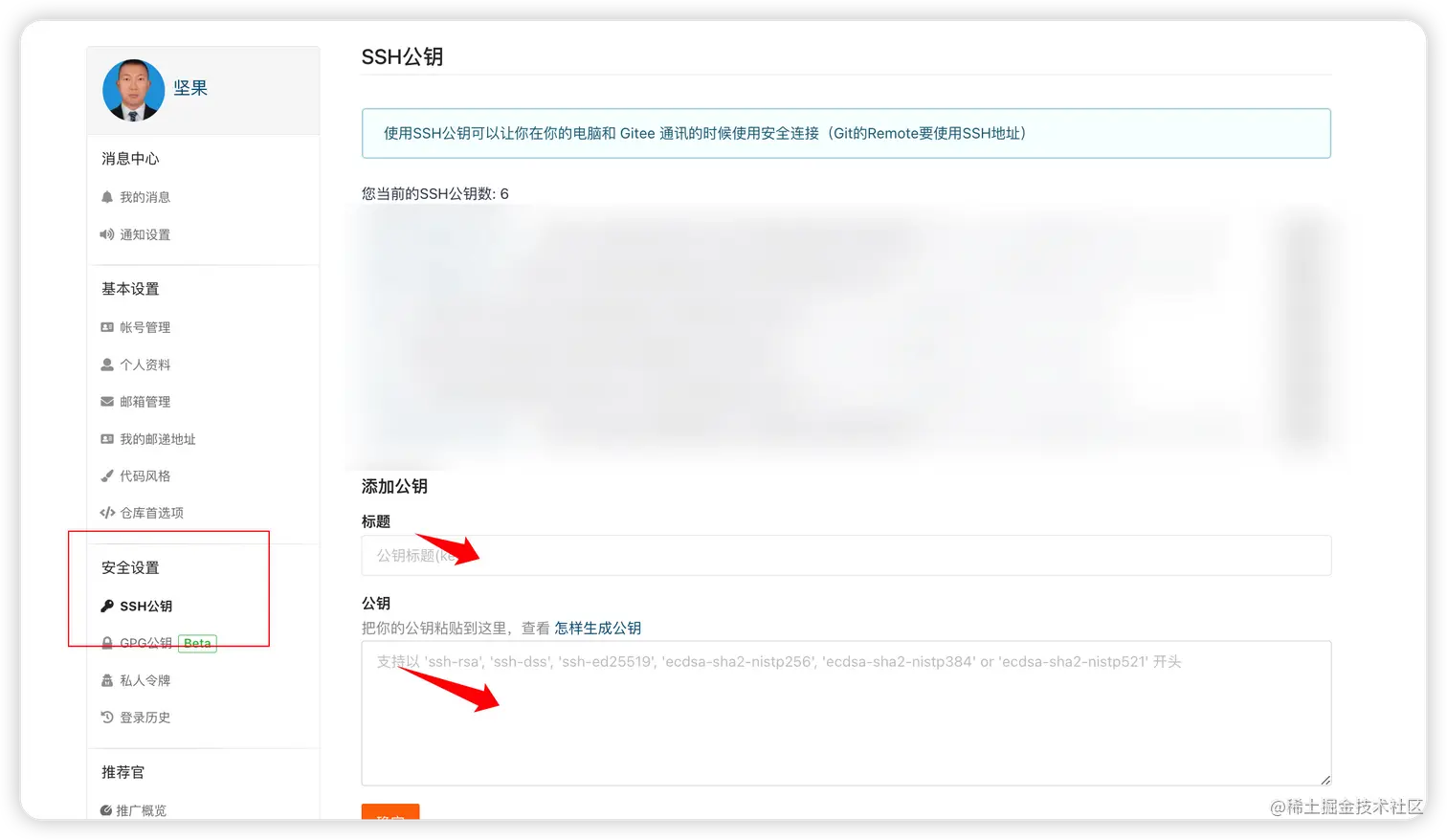Click the brush icon for 代码风格
Viewport: 1447px width, 840px height.
tap(107, 475)
